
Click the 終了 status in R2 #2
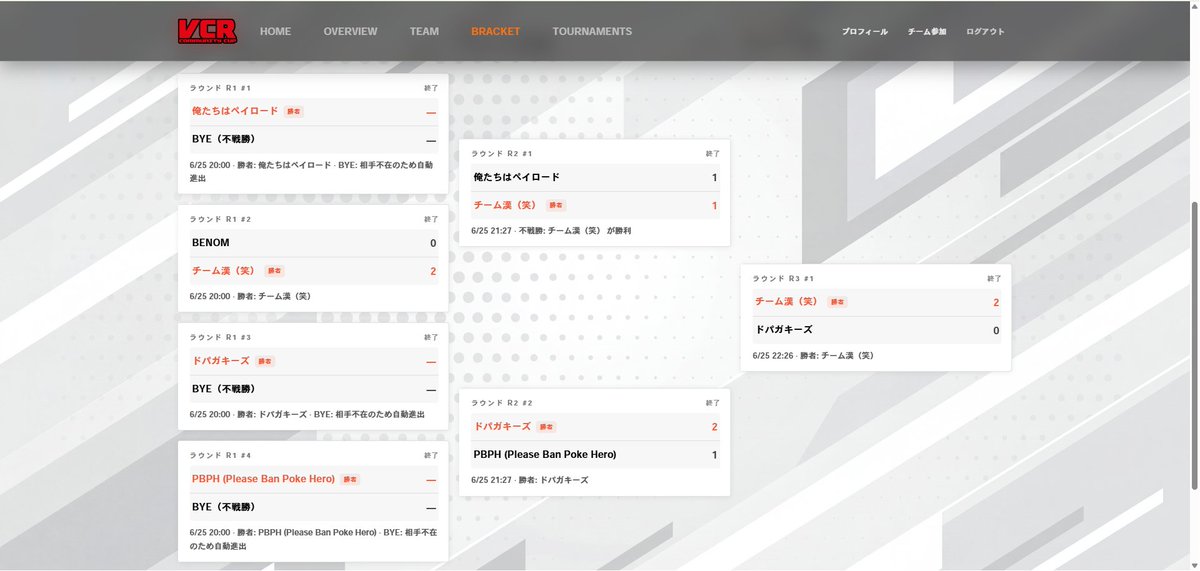(713, 403)
